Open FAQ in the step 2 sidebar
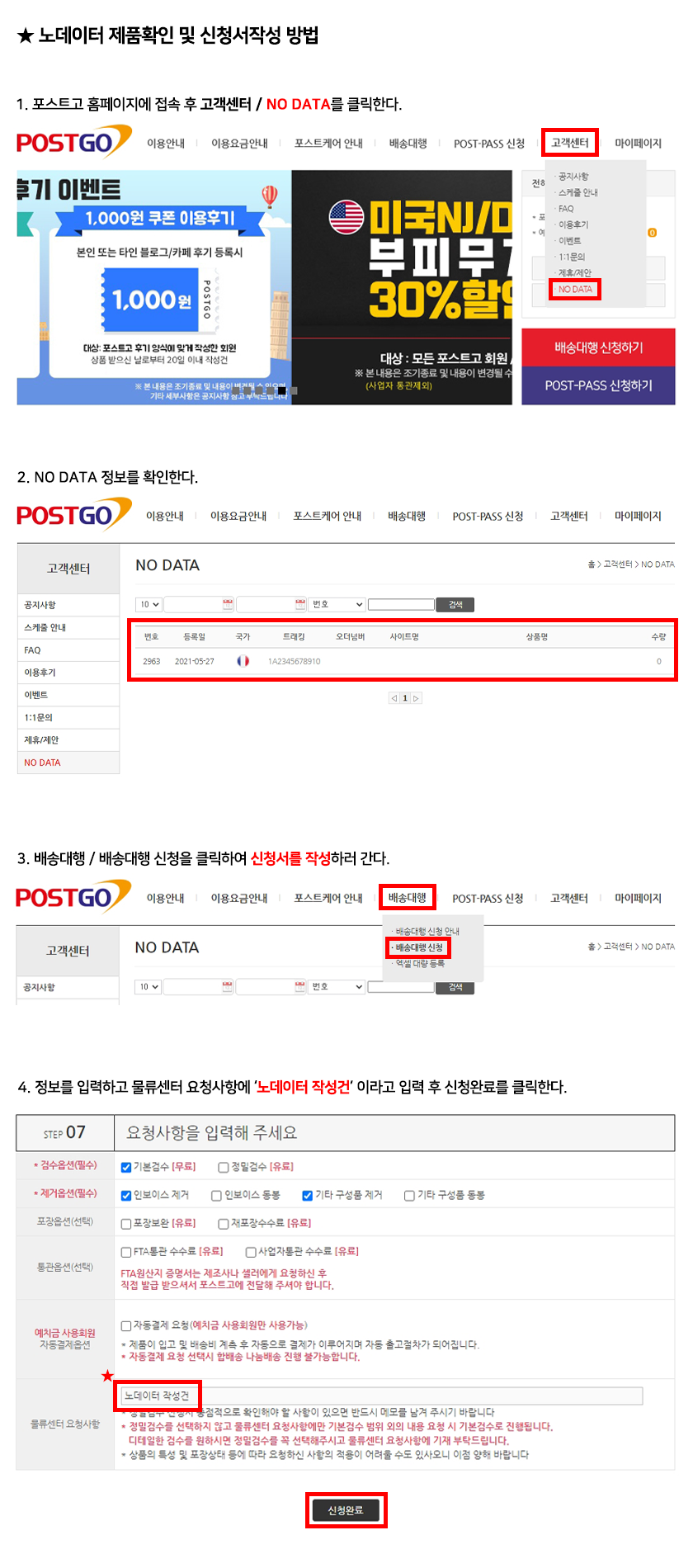This screenshot has width=693, height=1568. [x=68, y=650]
